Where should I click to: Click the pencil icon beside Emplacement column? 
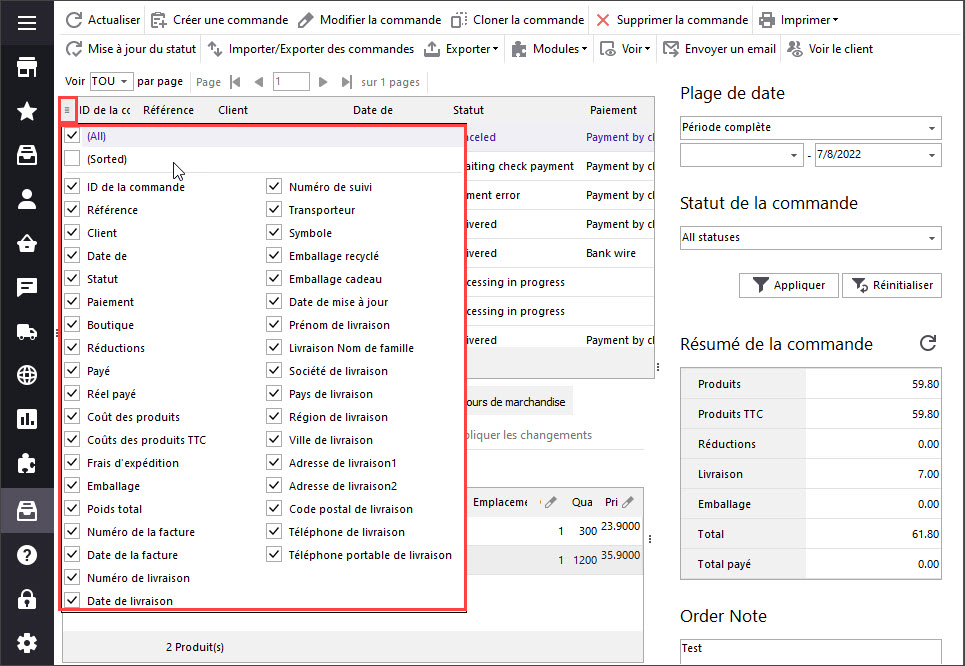(x=551, y=502)
